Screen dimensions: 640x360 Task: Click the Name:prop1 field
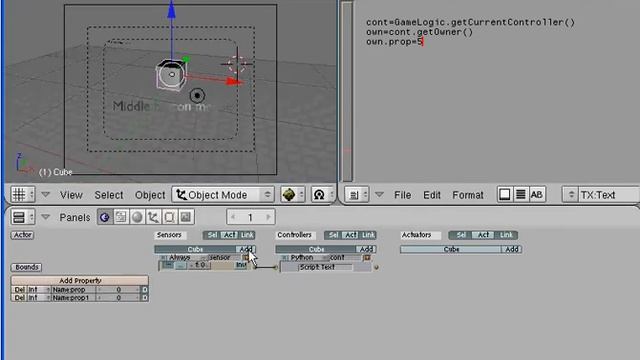[x=73, y=298]
